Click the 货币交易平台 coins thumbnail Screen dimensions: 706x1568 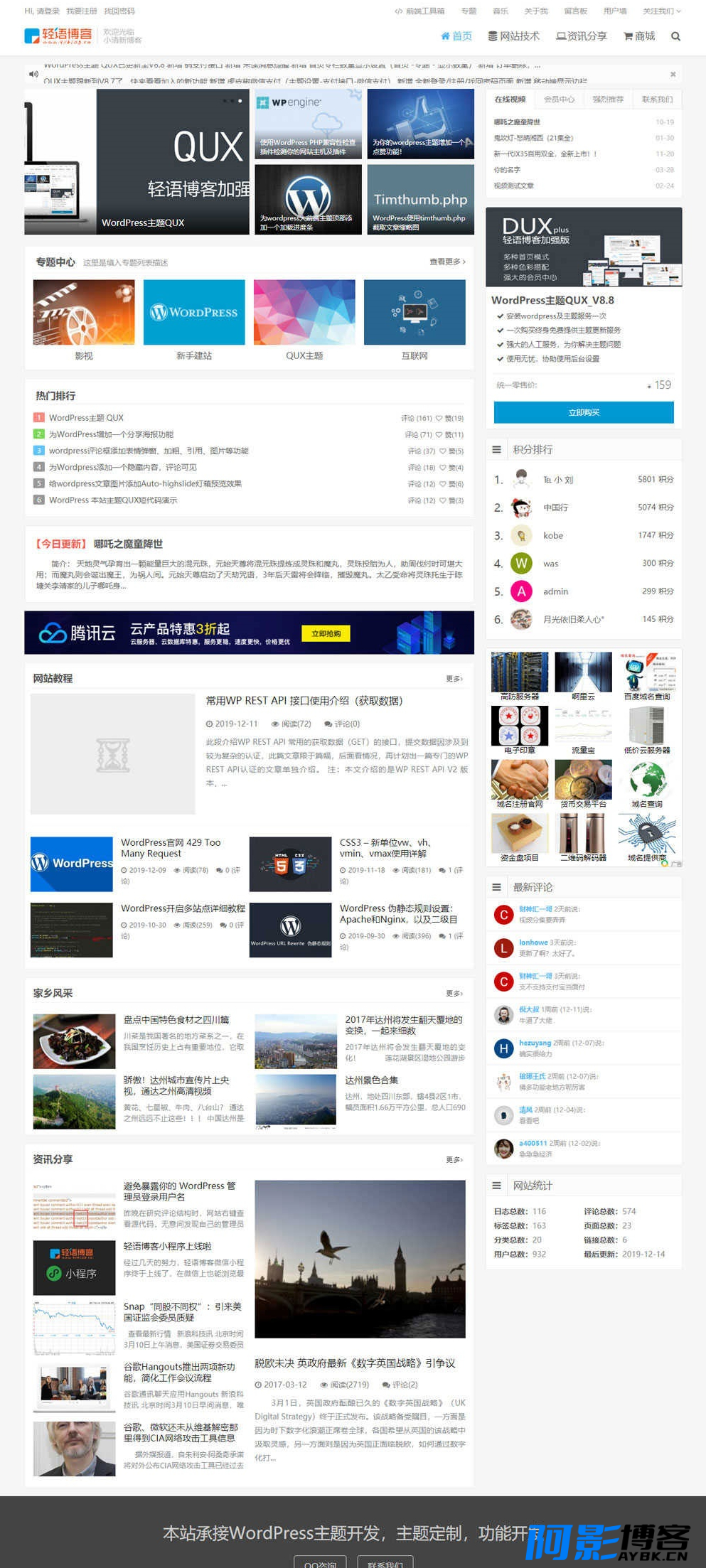click(583, 779)
